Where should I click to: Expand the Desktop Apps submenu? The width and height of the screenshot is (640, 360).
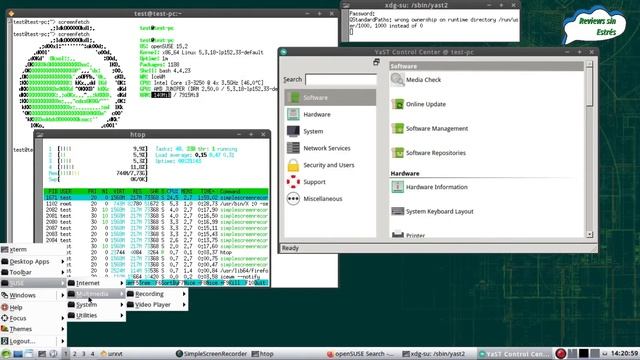coord(33,261)
